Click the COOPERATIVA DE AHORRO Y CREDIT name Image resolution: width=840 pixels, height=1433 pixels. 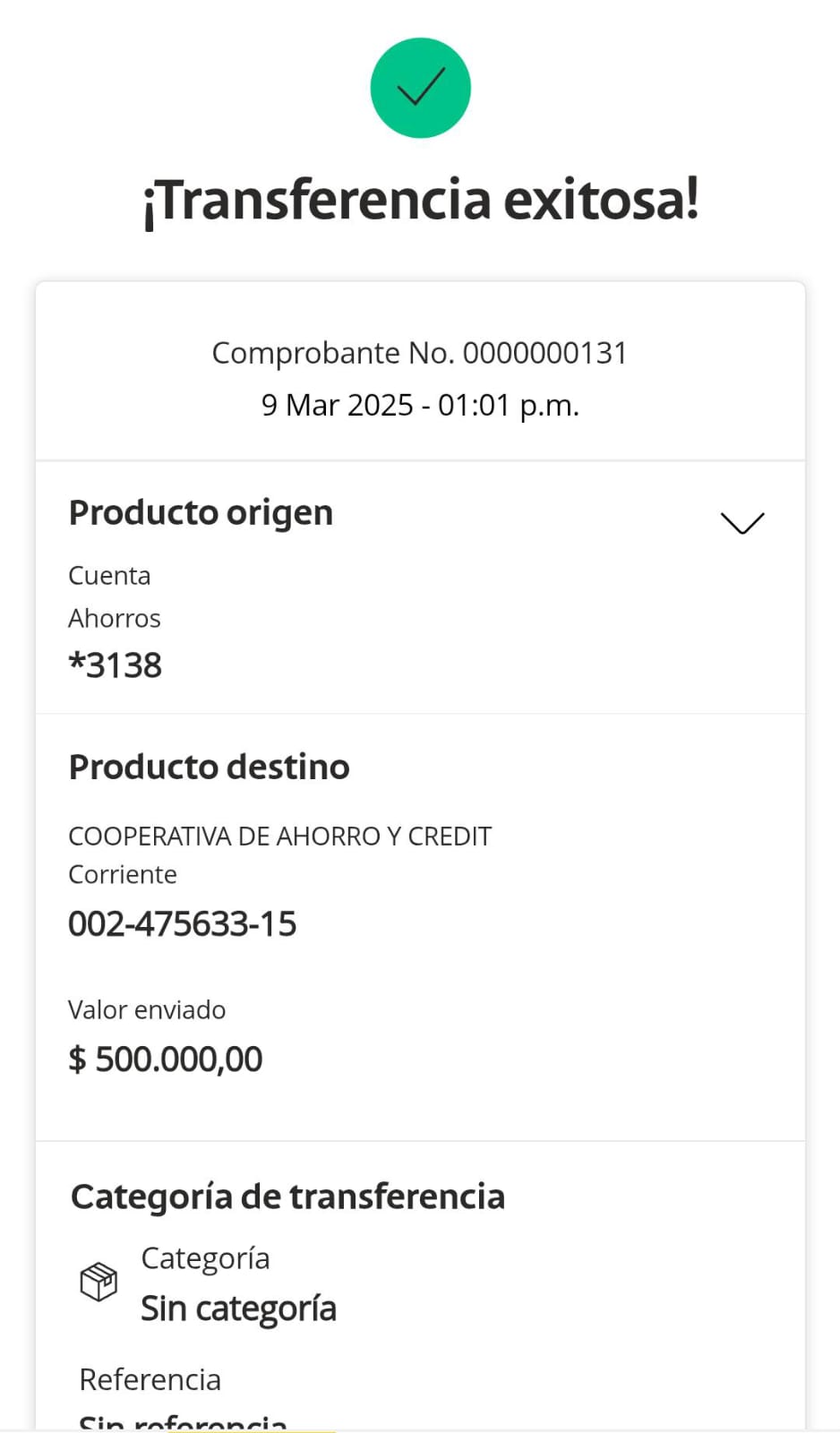279,836
